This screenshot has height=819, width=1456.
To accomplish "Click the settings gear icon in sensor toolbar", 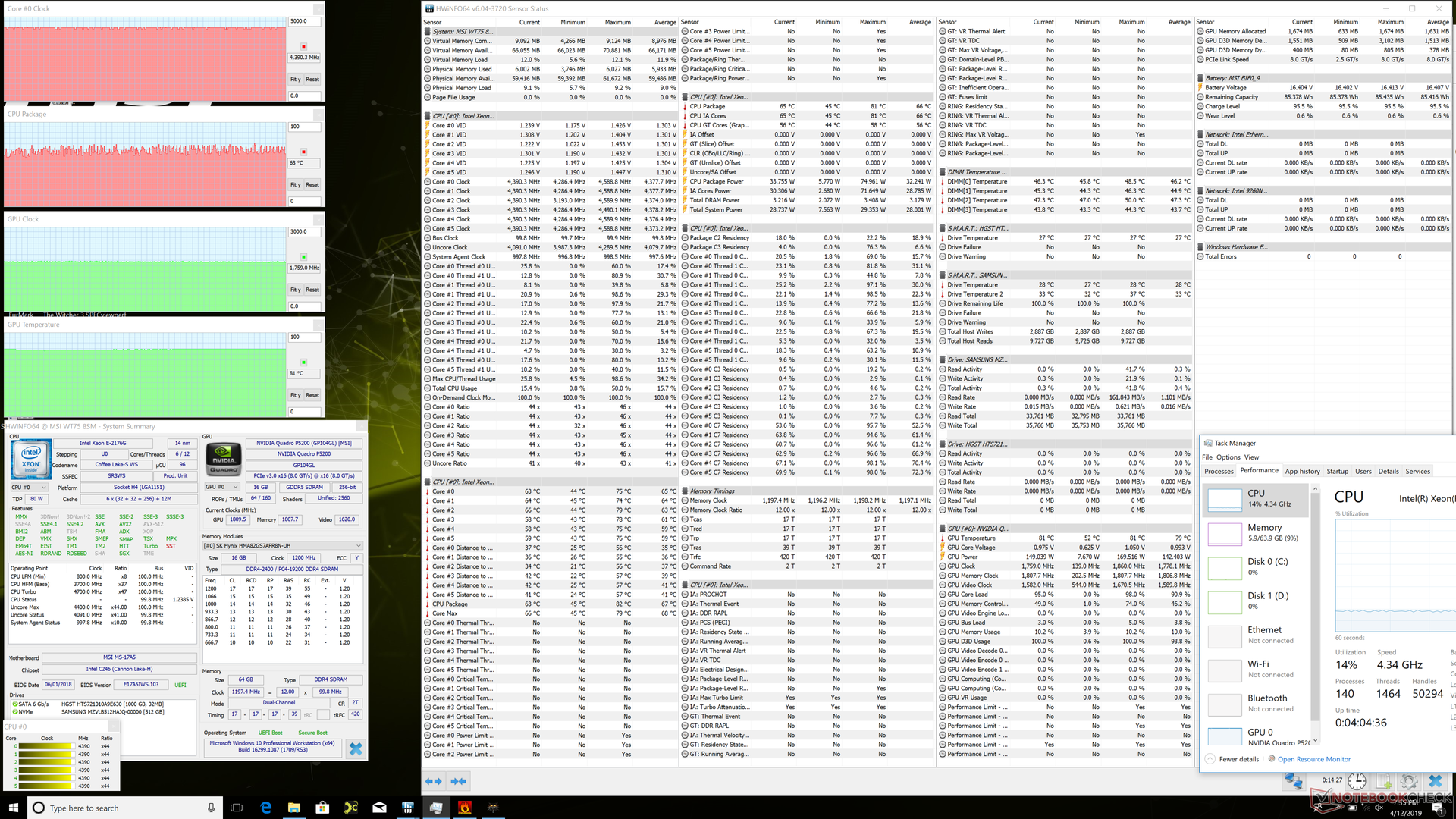I will 1408,780.
